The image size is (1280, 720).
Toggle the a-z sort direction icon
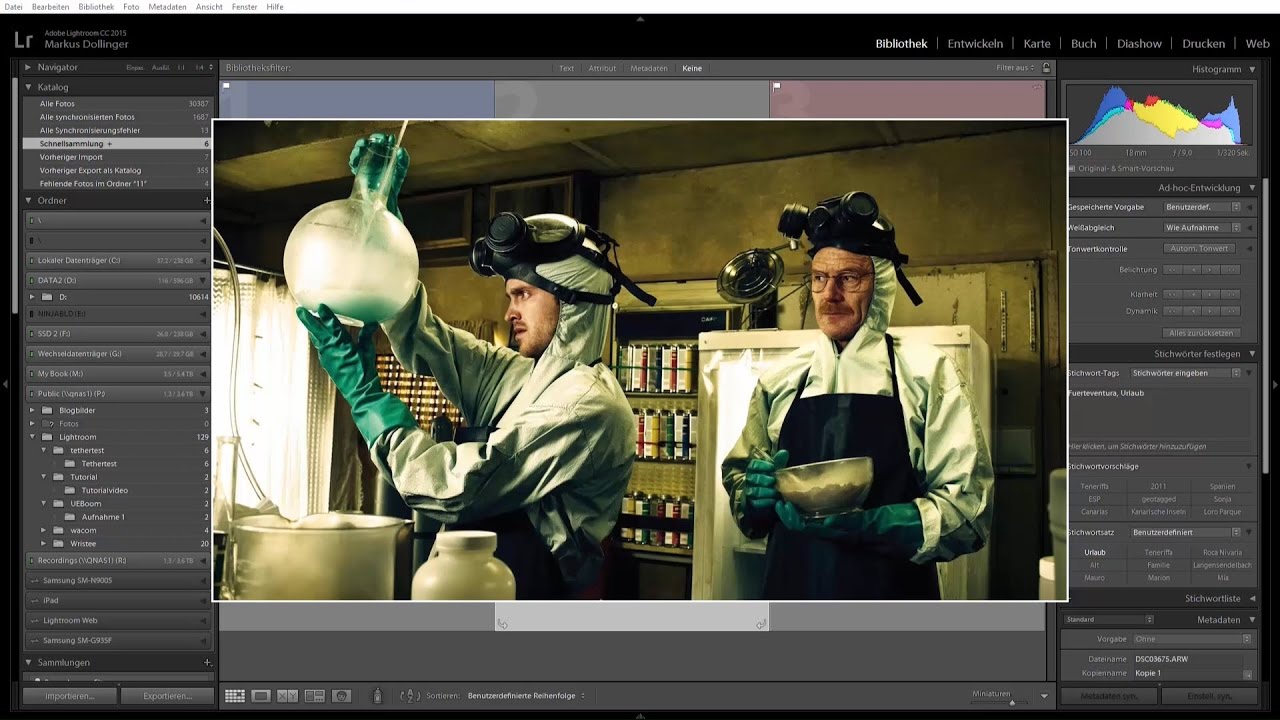pos(410,696)
